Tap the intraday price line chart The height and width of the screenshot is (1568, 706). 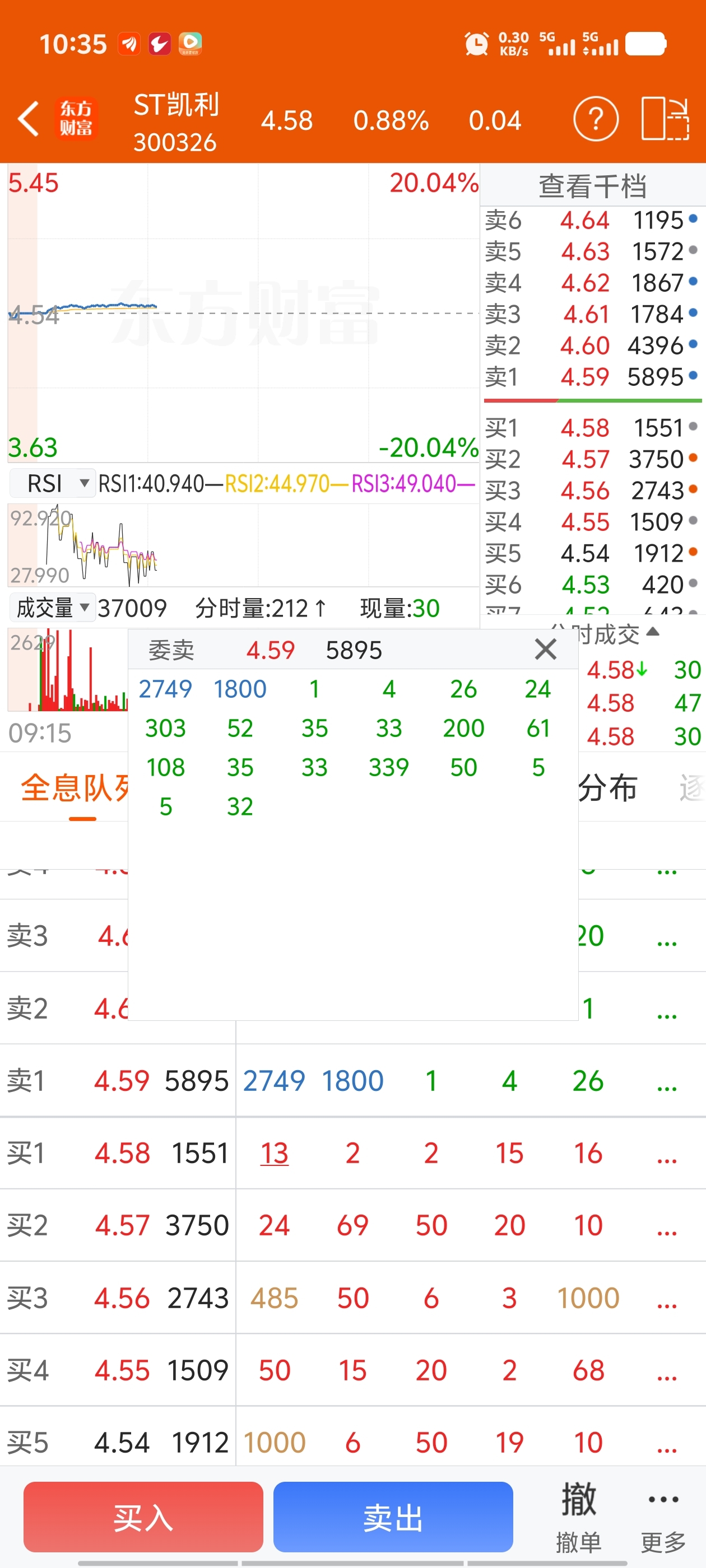pos(244,314)
